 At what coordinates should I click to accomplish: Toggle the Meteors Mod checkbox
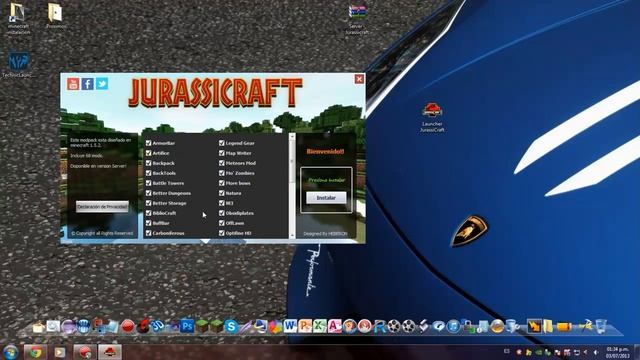pos(222,163)
